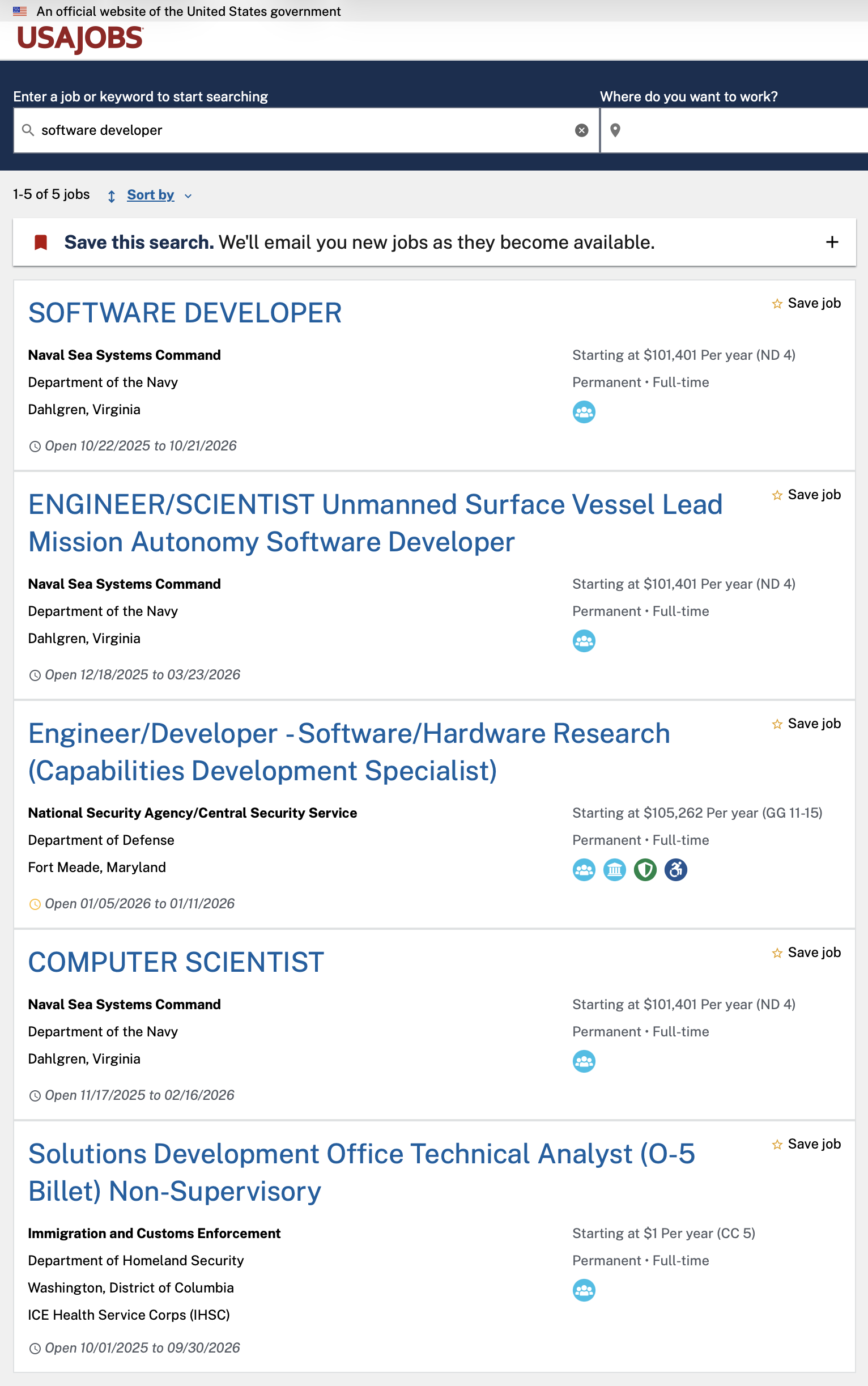The height and width of the screenshot is (1386, 868).
Task: Open Engineer/Developer Software/Hardware Research job
Action: click(349, 751)
